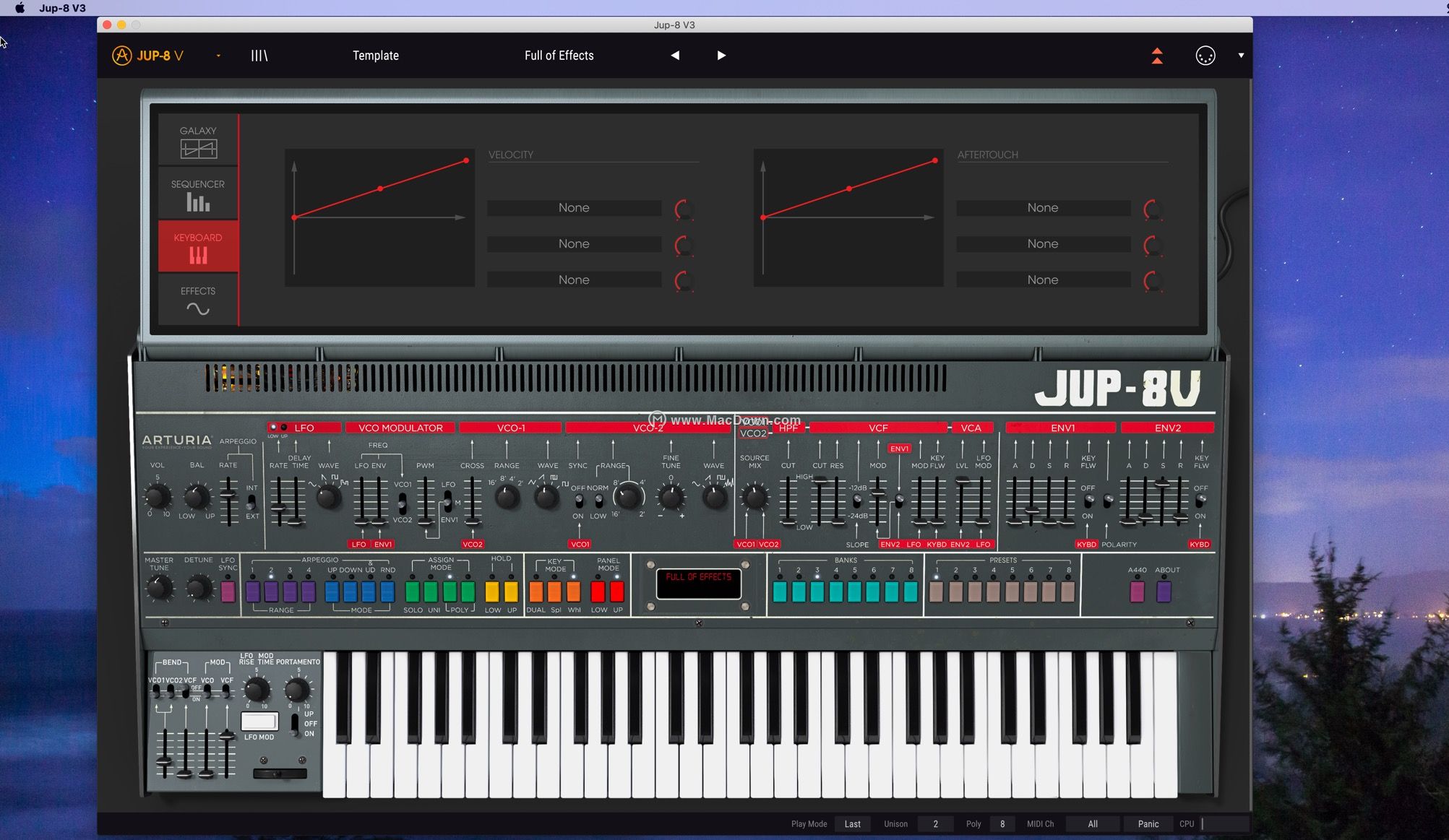Expand MIDI controller config dropdown arrow
This screenshot has height=840, width=1449.
[x=1241, y=56]
